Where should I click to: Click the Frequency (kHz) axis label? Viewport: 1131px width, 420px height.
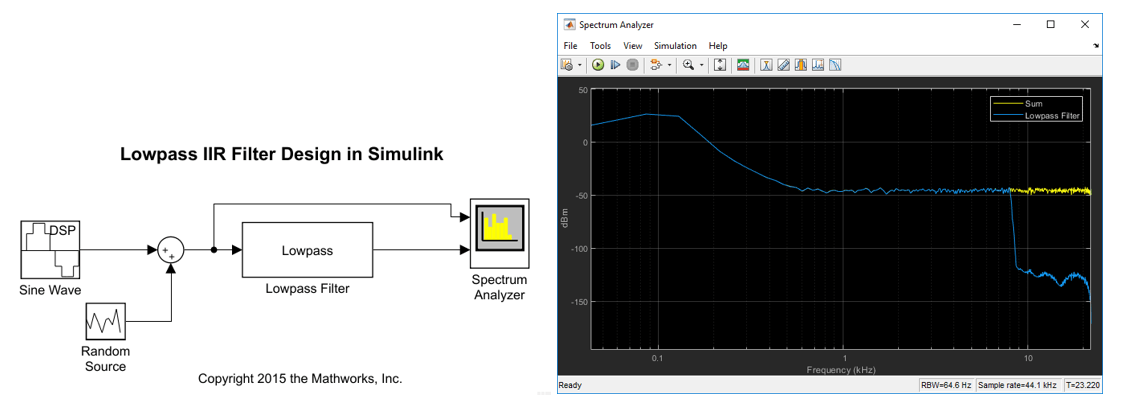coord(841,370)
